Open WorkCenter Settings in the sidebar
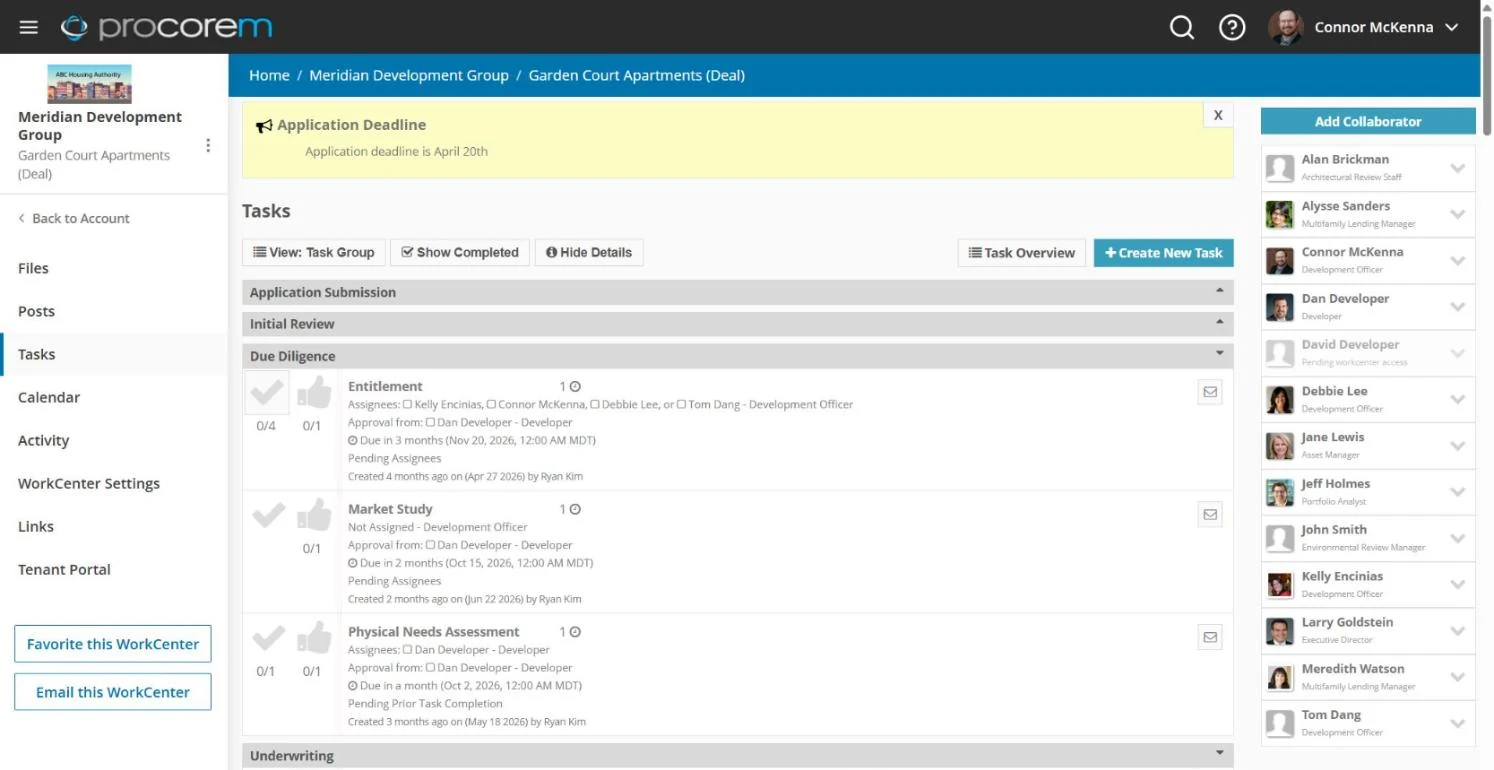1494x770 pixels. (x=89, y=483)
